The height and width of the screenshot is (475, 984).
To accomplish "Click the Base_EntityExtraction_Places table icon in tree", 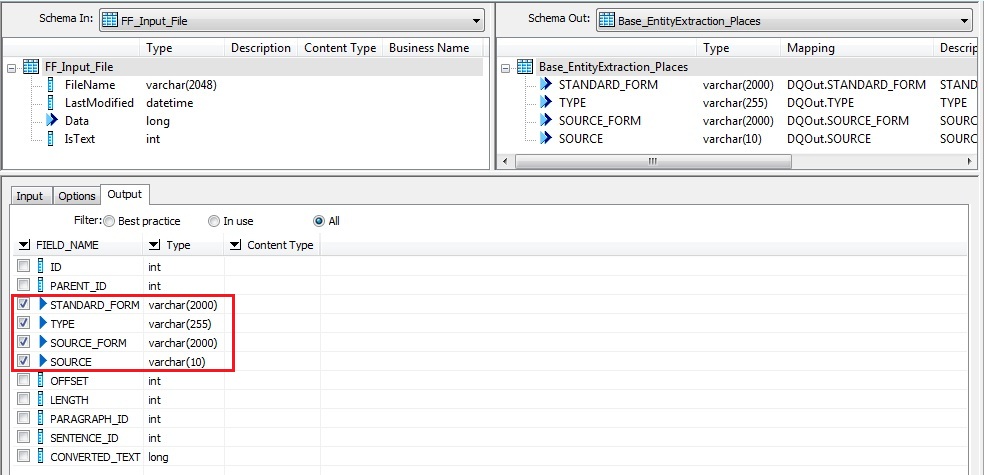I will (x=525, y=67).
